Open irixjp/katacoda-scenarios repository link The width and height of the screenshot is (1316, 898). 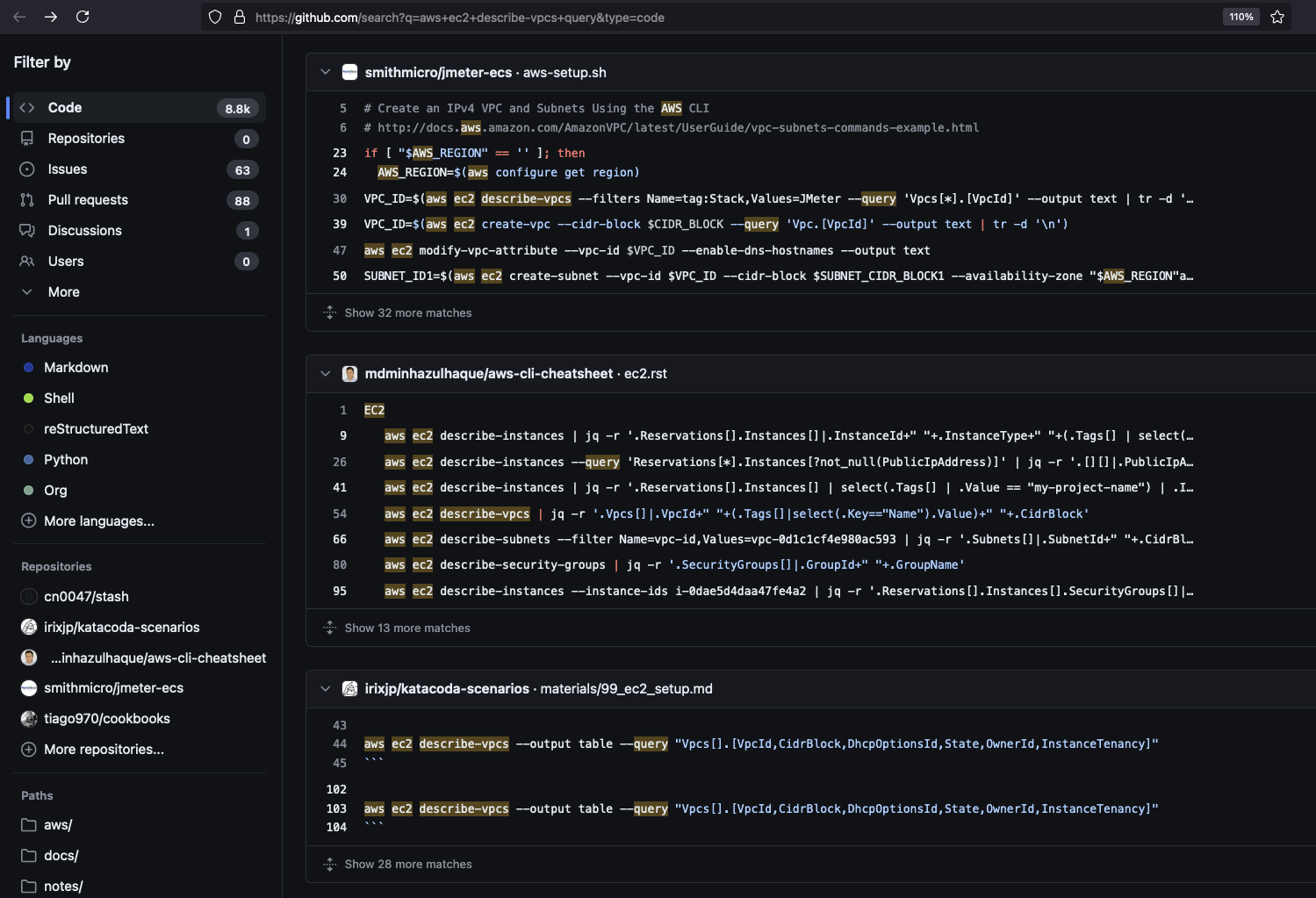[x=447, y=689]
